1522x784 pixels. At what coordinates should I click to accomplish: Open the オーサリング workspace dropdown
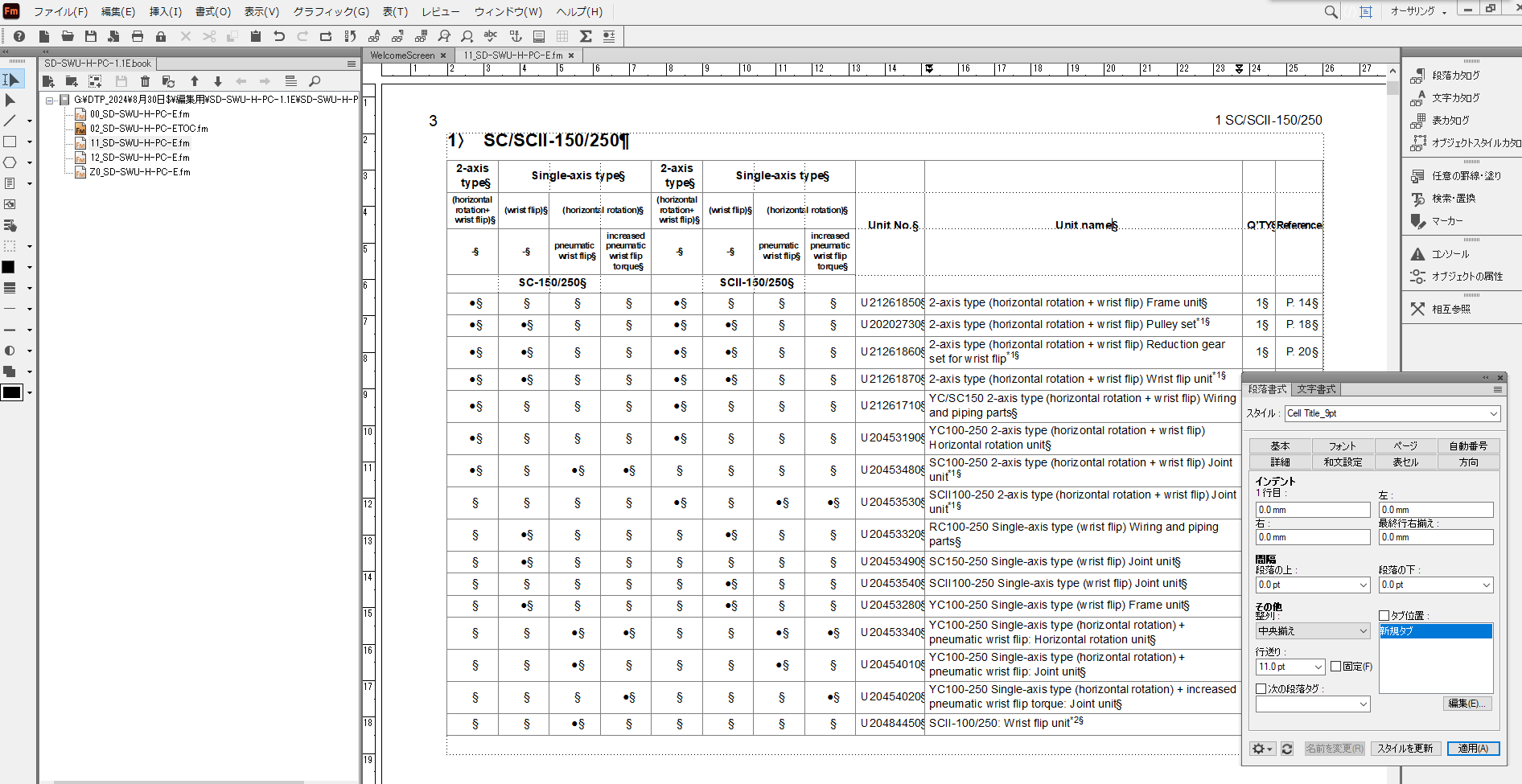point(1419,11)
